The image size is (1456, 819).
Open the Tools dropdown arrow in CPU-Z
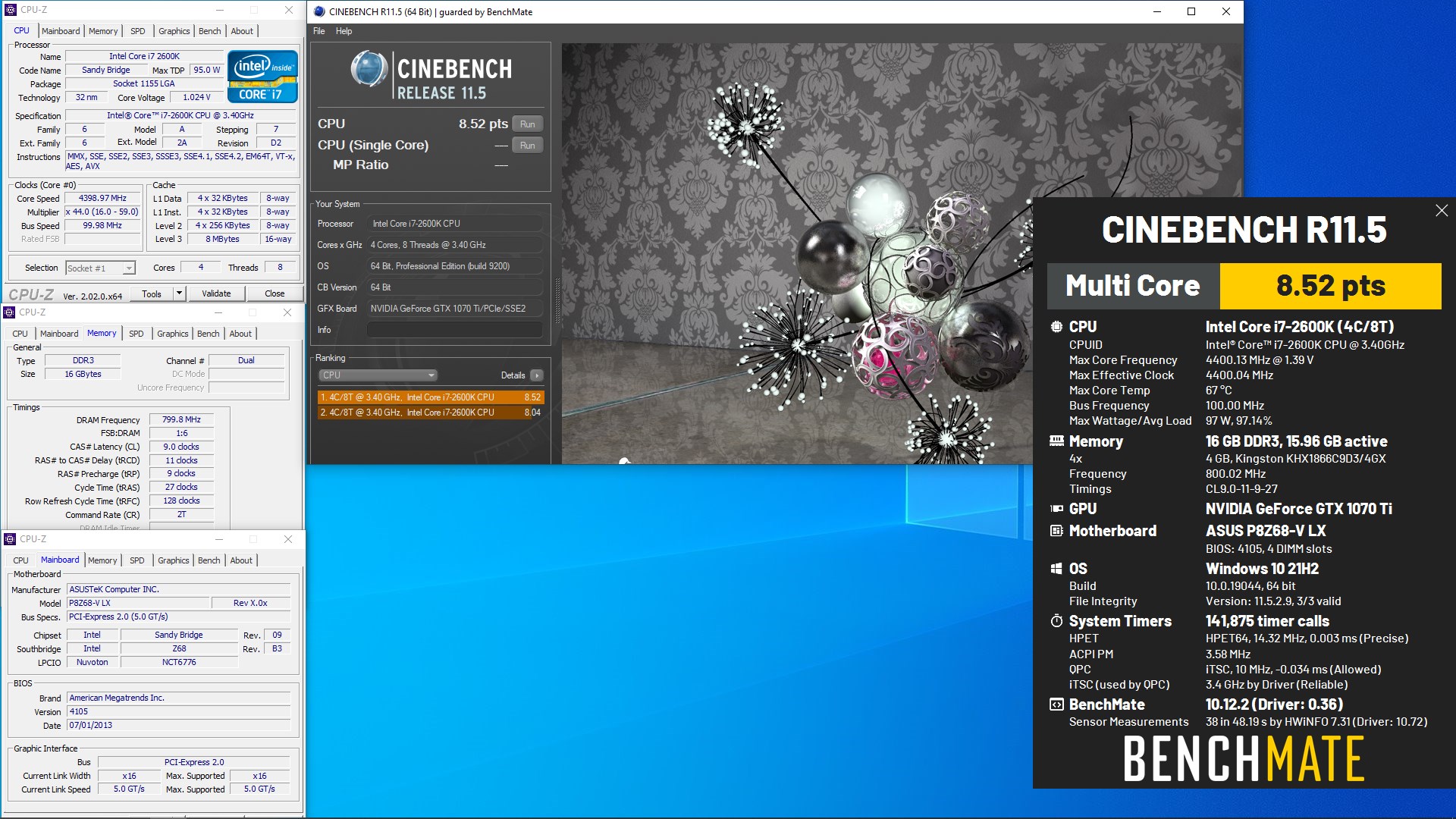(x=179, y=293)
